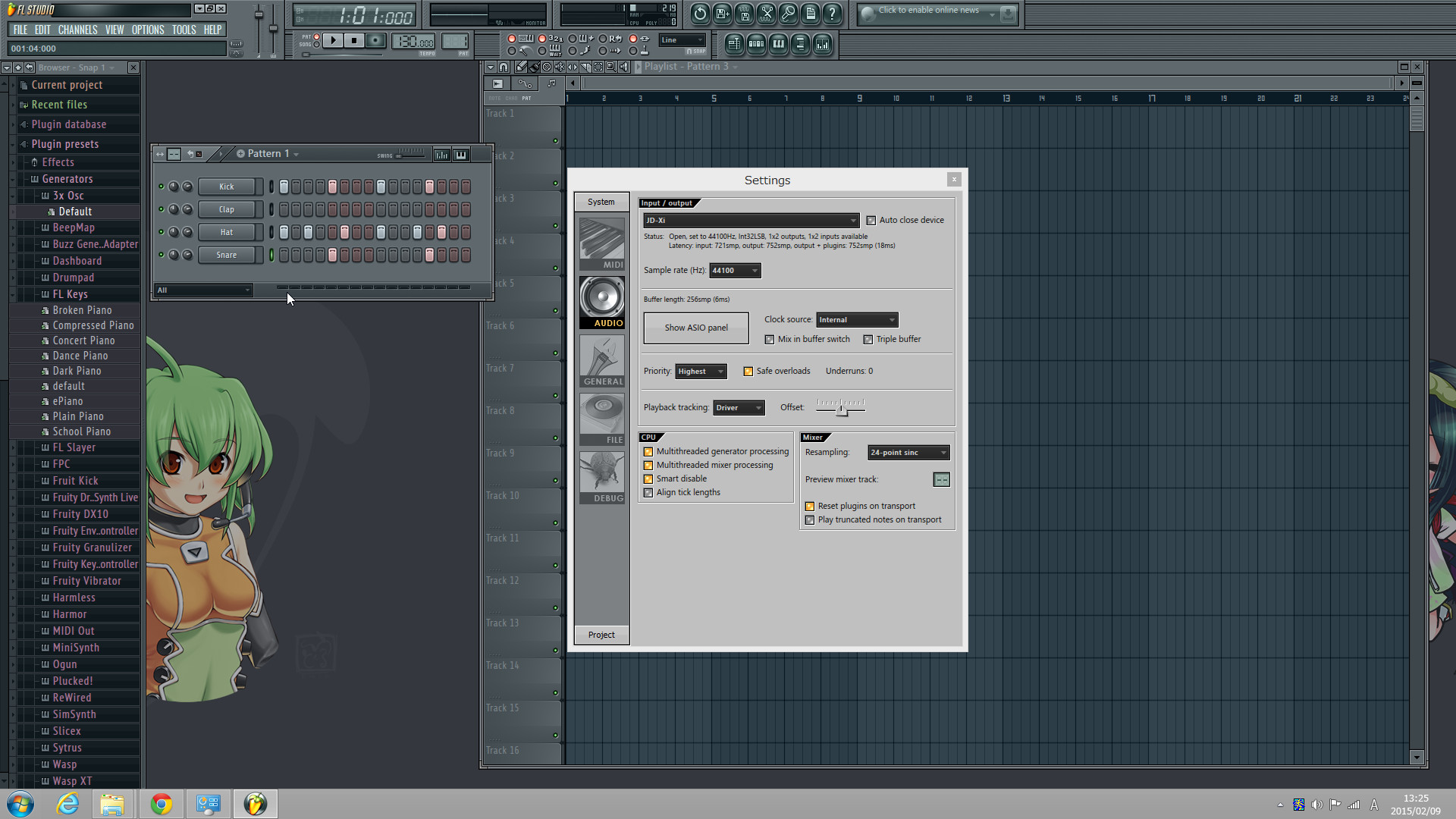The width and height of the screenshot is (1456, 819).
Task: Open the Playlist view icon
Action: [734, 44]
